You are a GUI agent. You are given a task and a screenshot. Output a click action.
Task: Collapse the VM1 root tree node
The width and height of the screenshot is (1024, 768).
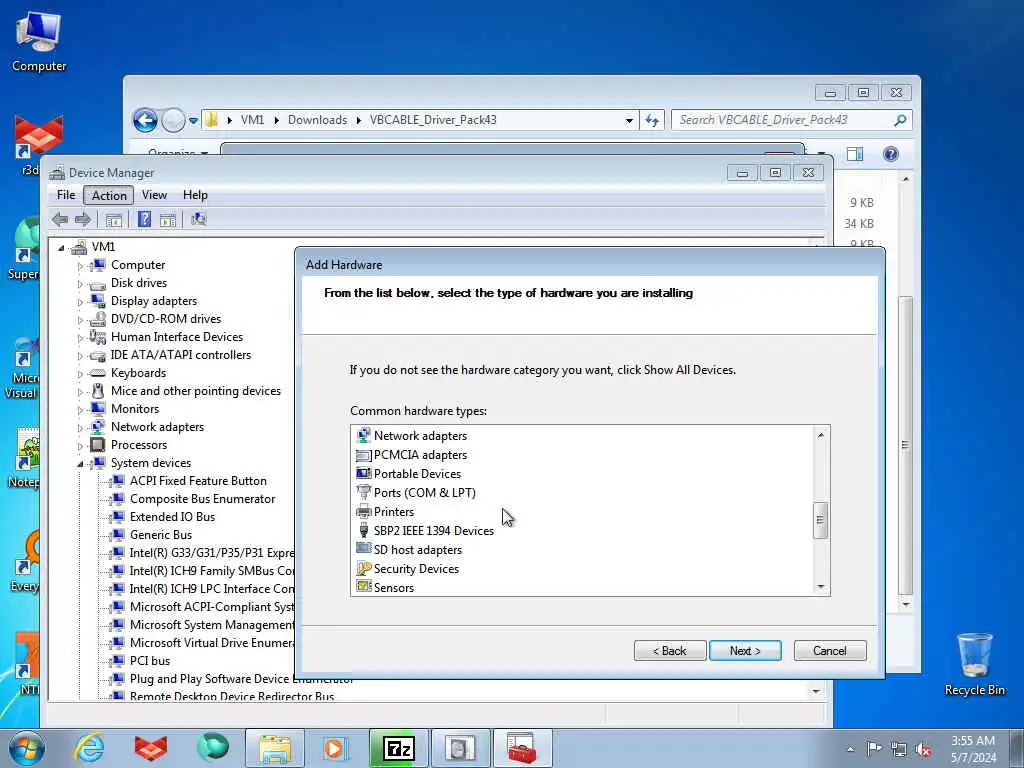coord(61,247)
